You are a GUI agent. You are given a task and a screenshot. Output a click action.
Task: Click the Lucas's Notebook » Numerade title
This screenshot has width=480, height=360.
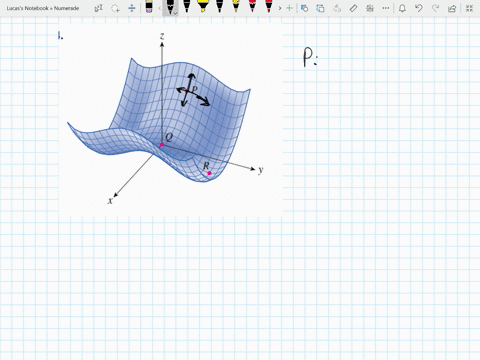(43, 8)
